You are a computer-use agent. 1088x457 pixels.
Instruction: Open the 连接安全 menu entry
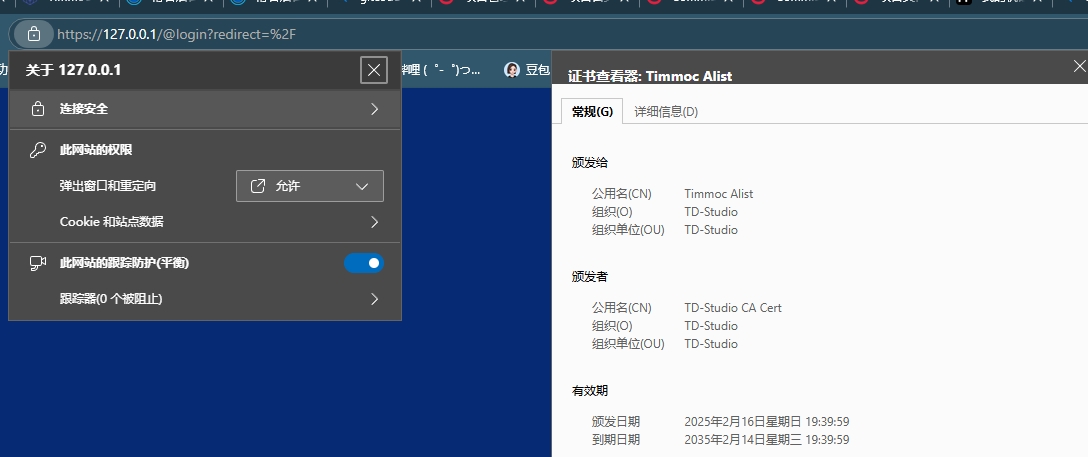pyautogui.click(x=205, y=109)
